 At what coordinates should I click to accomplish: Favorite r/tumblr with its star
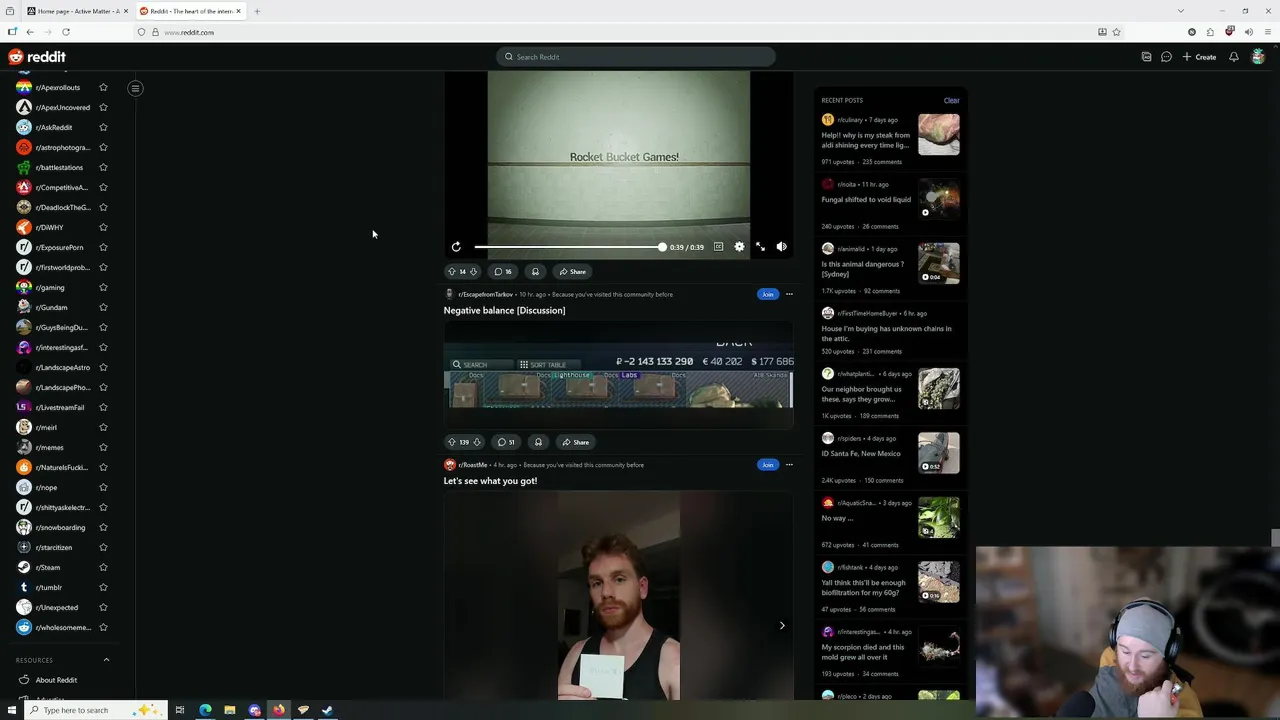[103, 588]
